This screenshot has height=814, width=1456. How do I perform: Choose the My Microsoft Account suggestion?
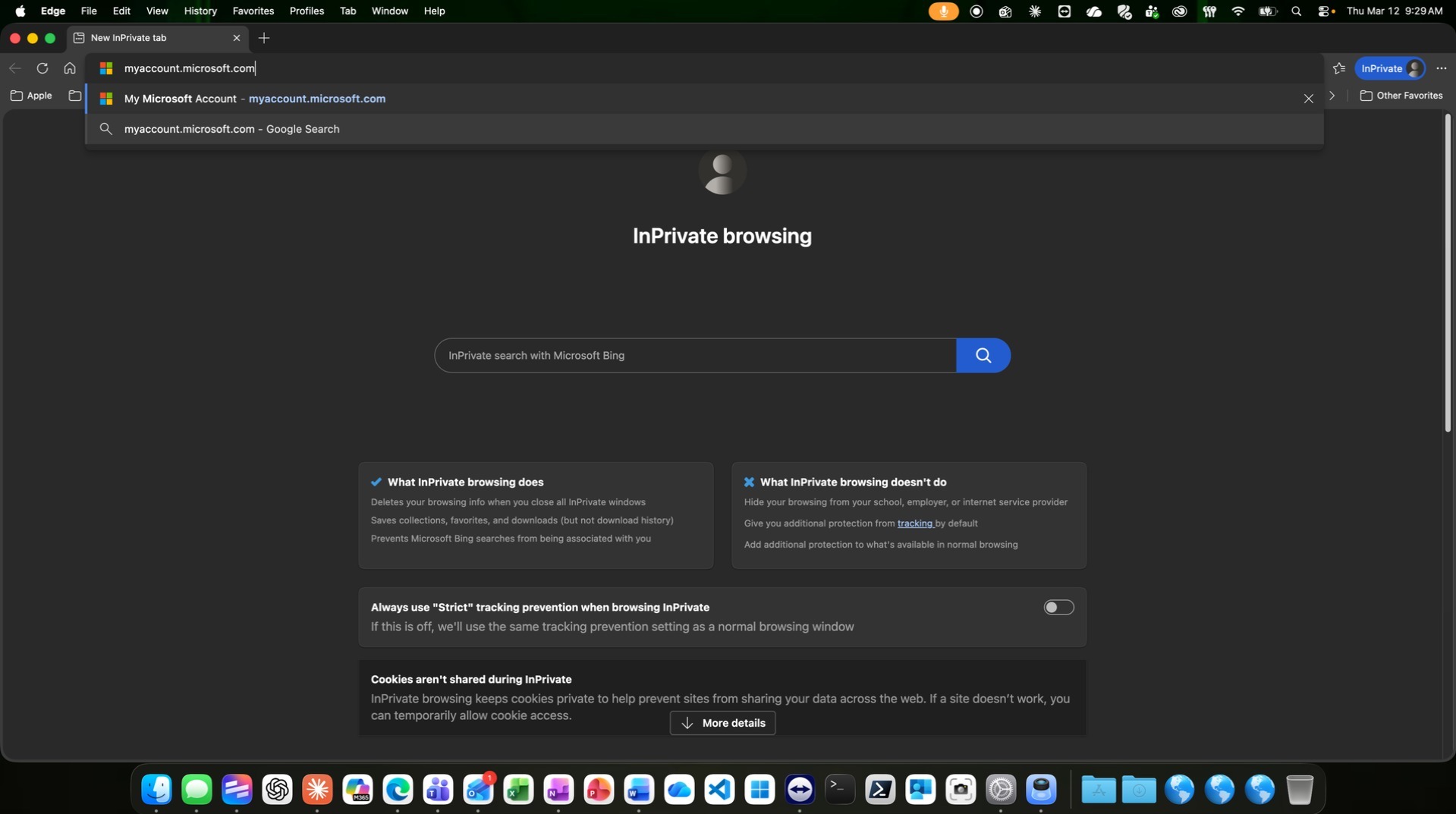pyautogui.click(x=704, y=99)
